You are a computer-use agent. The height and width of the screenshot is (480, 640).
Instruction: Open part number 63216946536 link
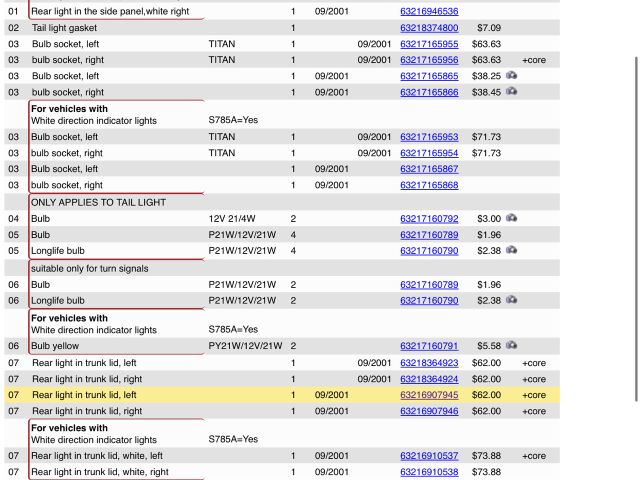[x=429, y=12]
